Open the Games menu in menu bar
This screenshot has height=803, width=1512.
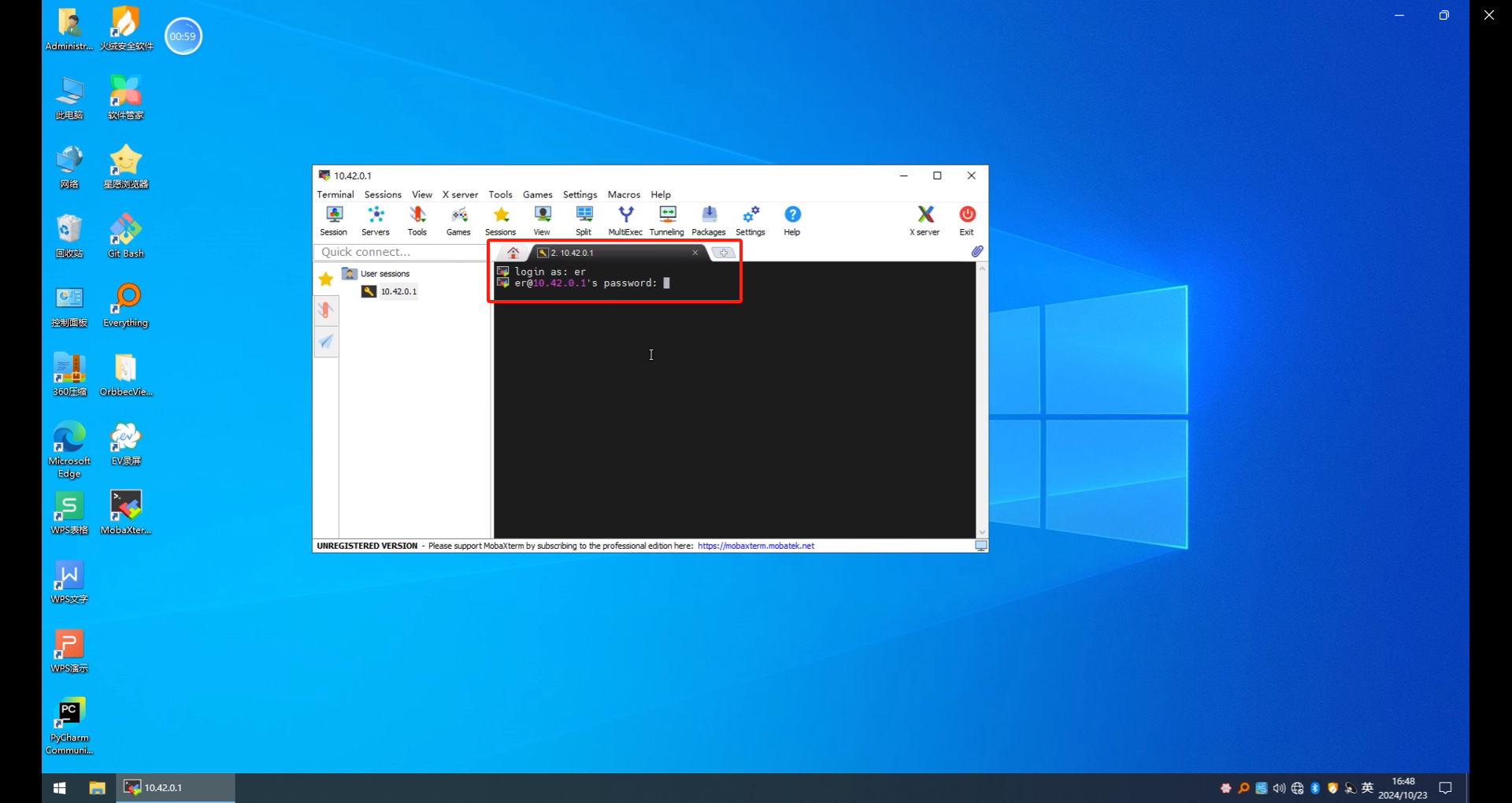(538, 194)
